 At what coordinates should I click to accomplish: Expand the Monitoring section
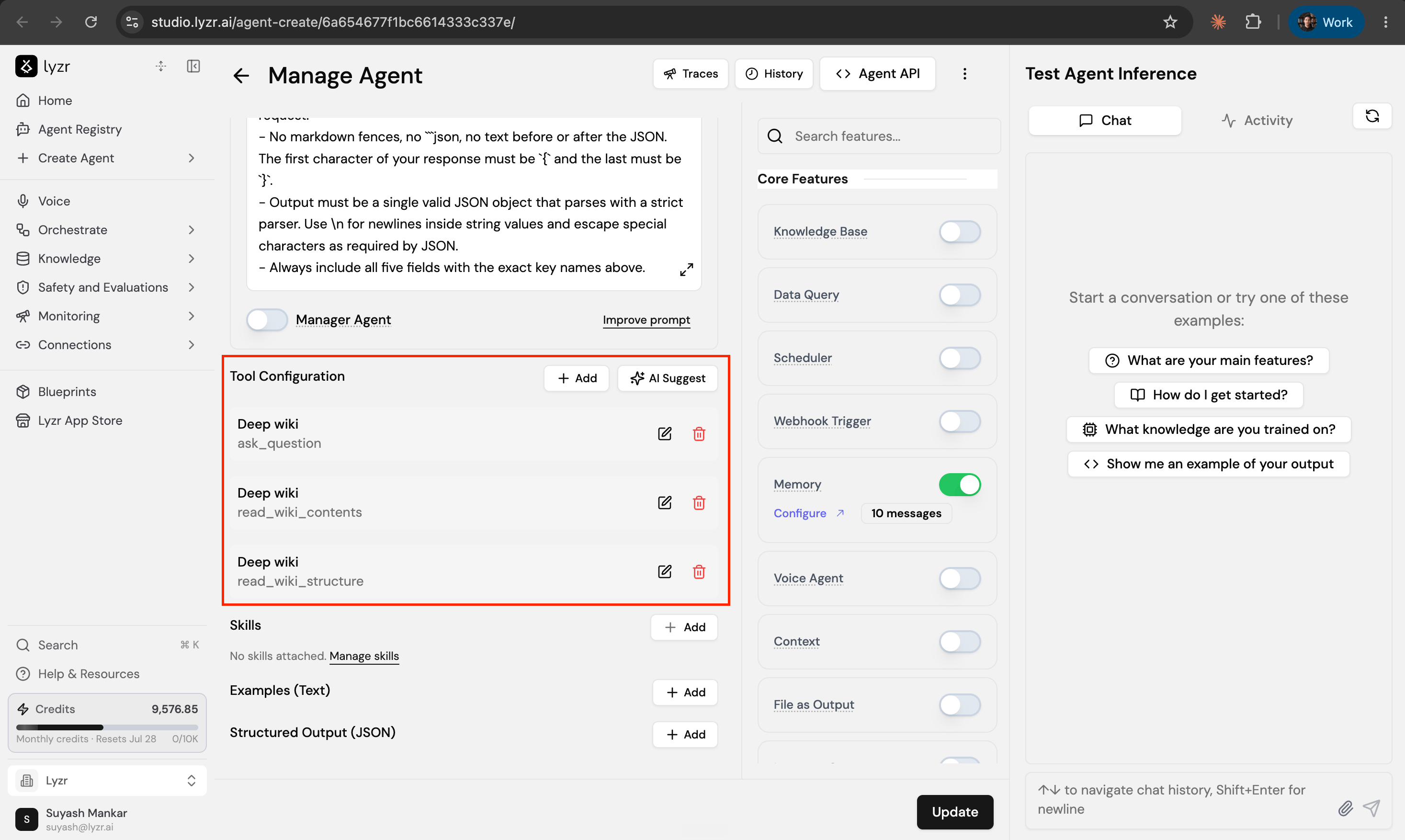coord(191,316)
